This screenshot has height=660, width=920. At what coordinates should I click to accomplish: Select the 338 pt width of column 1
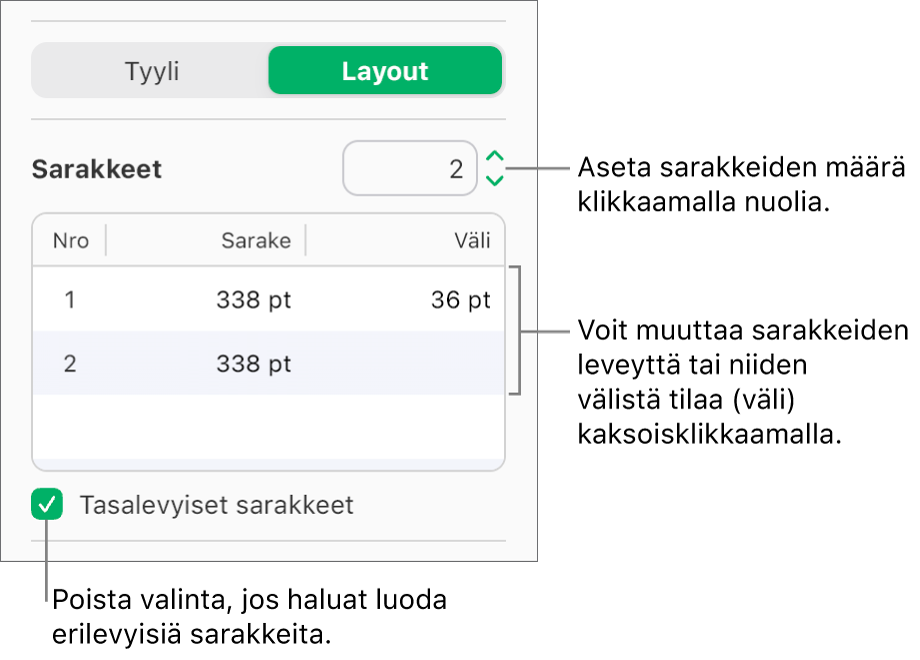tap(253, 299)
